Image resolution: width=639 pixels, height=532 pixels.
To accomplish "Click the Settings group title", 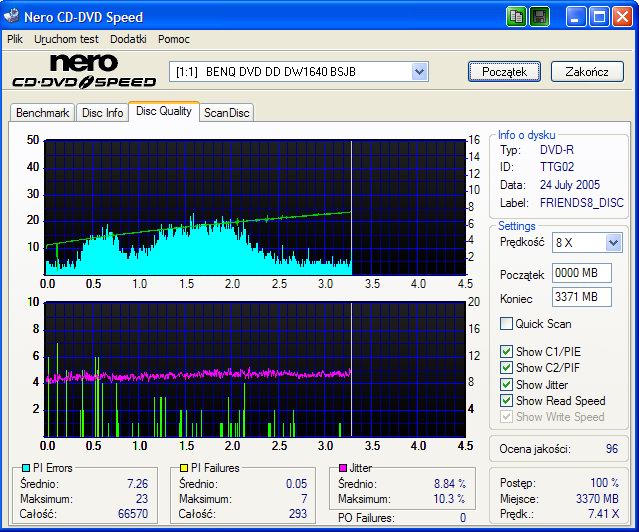I will click(517, 226).
